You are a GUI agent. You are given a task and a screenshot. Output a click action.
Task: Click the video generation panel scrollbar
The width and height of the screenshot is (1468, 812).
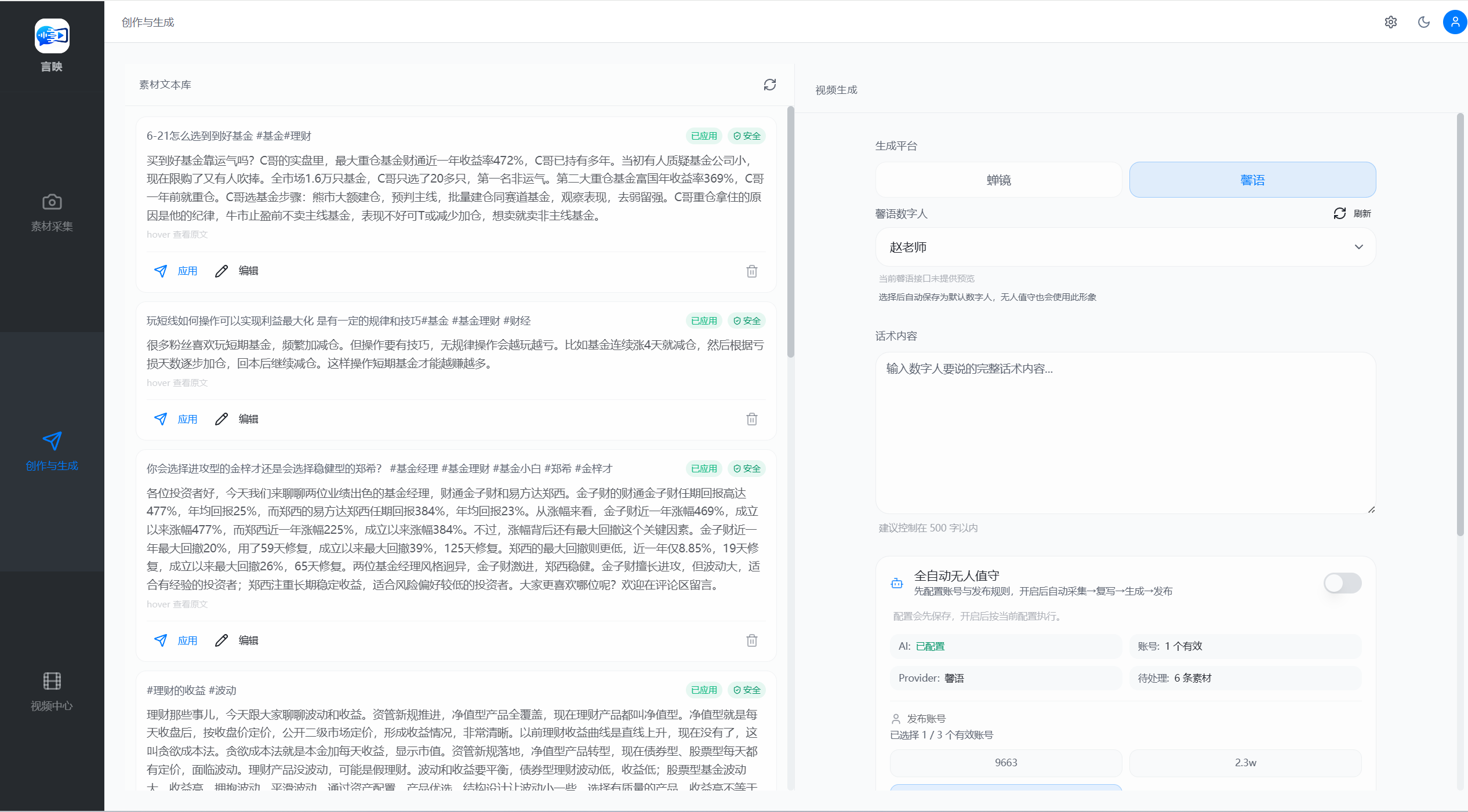(x=1460, y=325)
